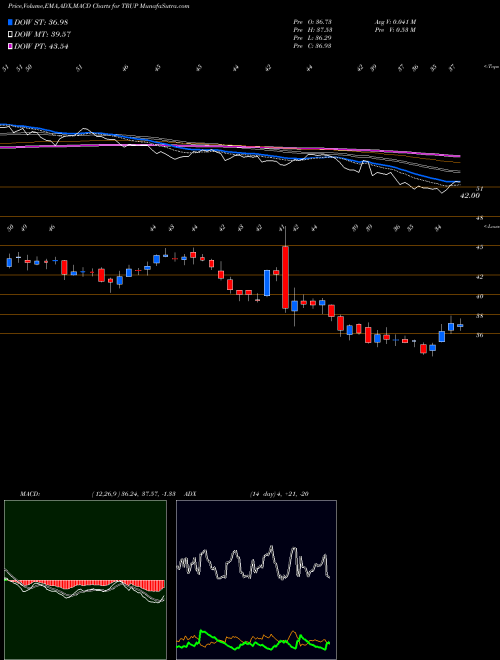The width and height of the screenshot is (500, 660).
Task: Click the blue DOW ST legend swatch
Action: [10, 22]
